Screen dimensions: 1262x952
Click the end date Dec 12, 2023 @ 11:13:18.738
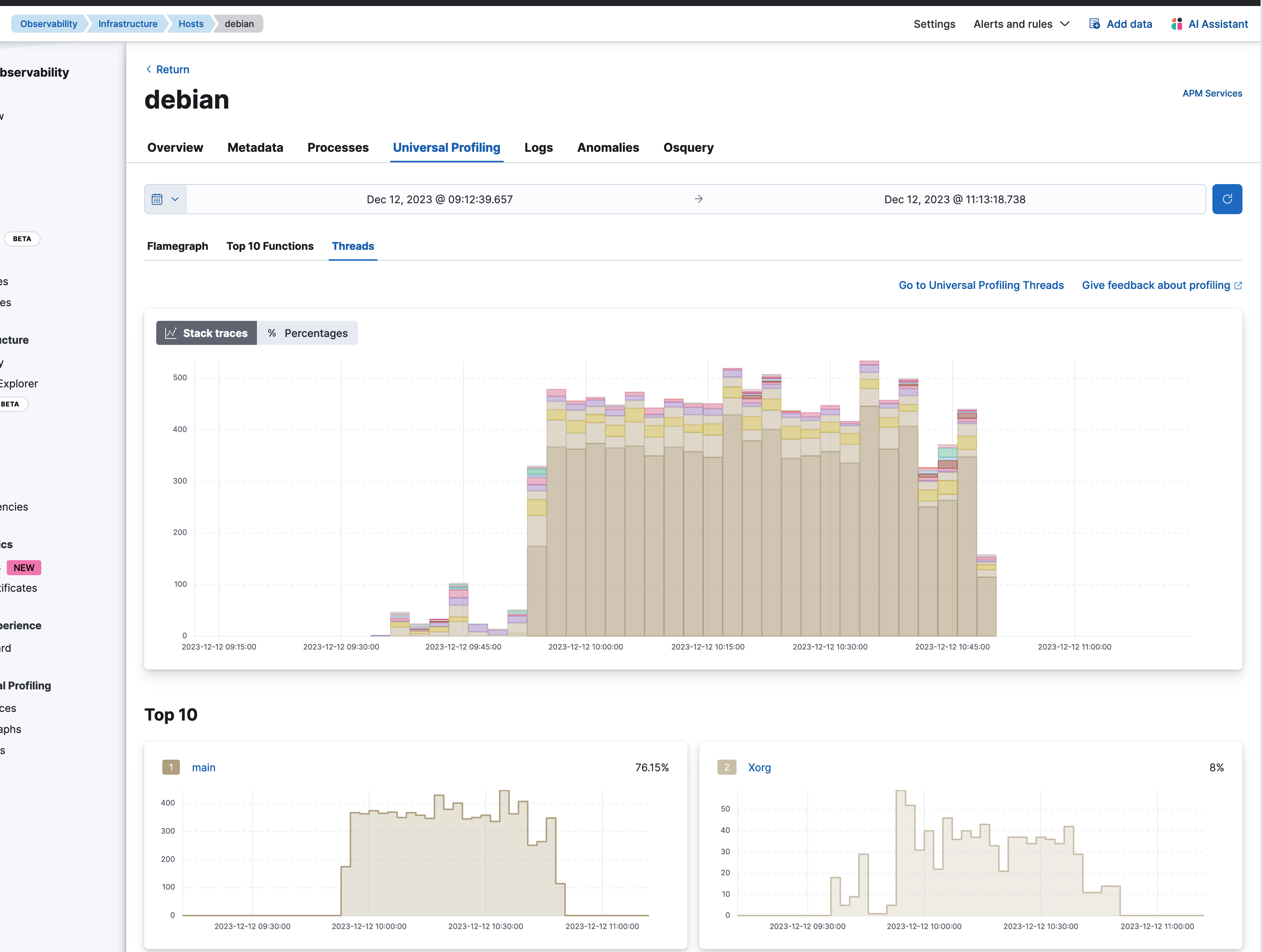[x=954, y=199]
